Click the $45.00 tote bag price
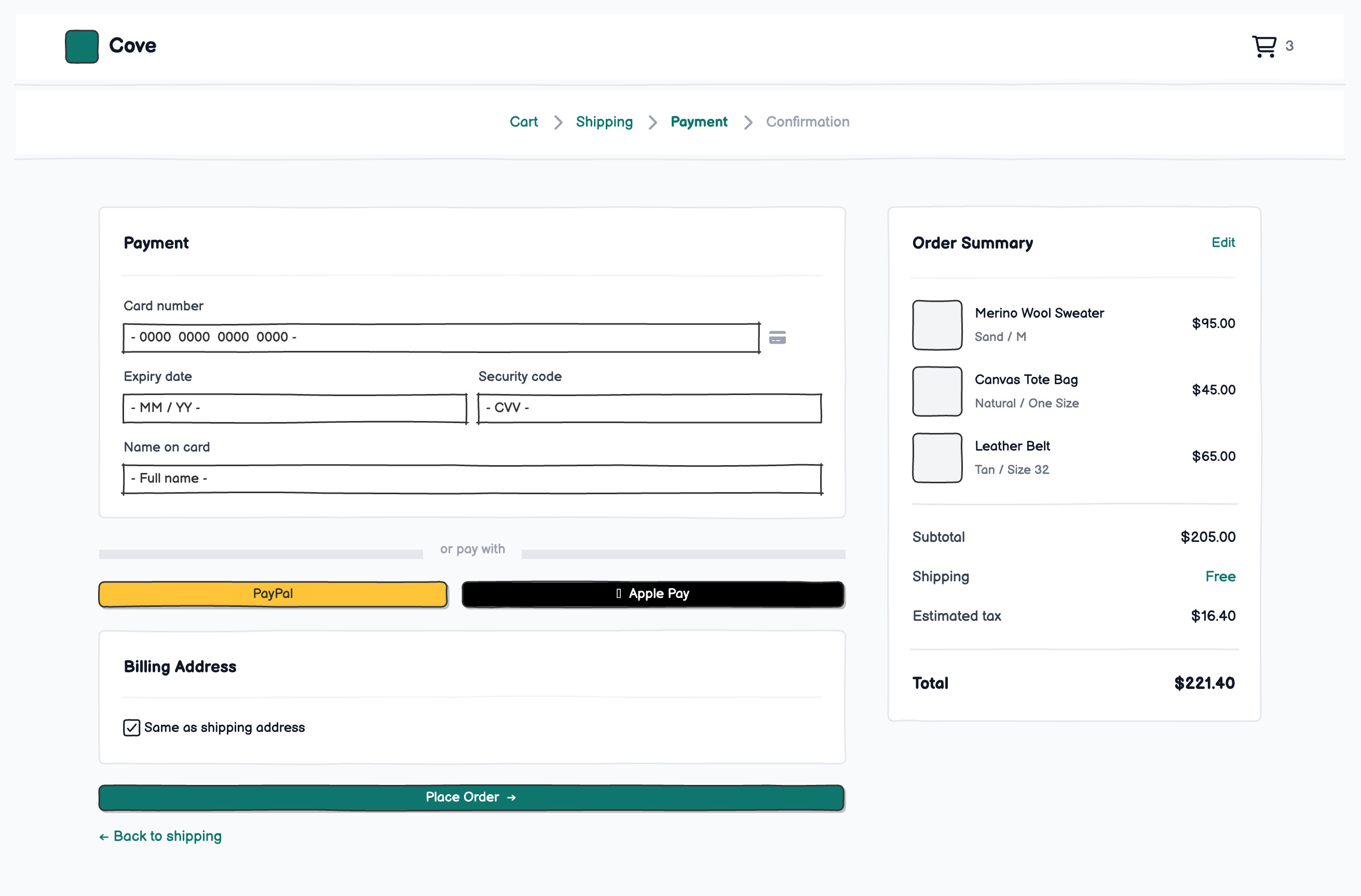1361x896 pixels. click(1214, 390)
